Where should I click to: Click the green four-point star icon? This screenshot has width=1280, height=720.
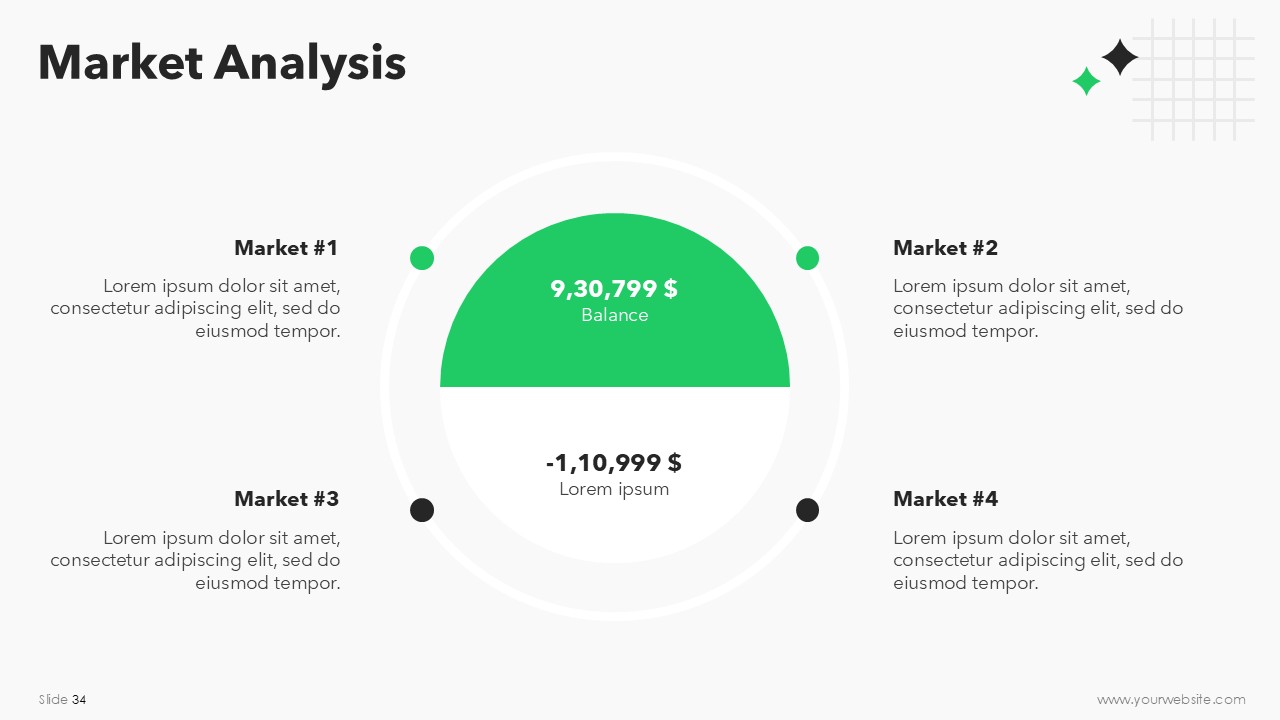point(1086,81)
